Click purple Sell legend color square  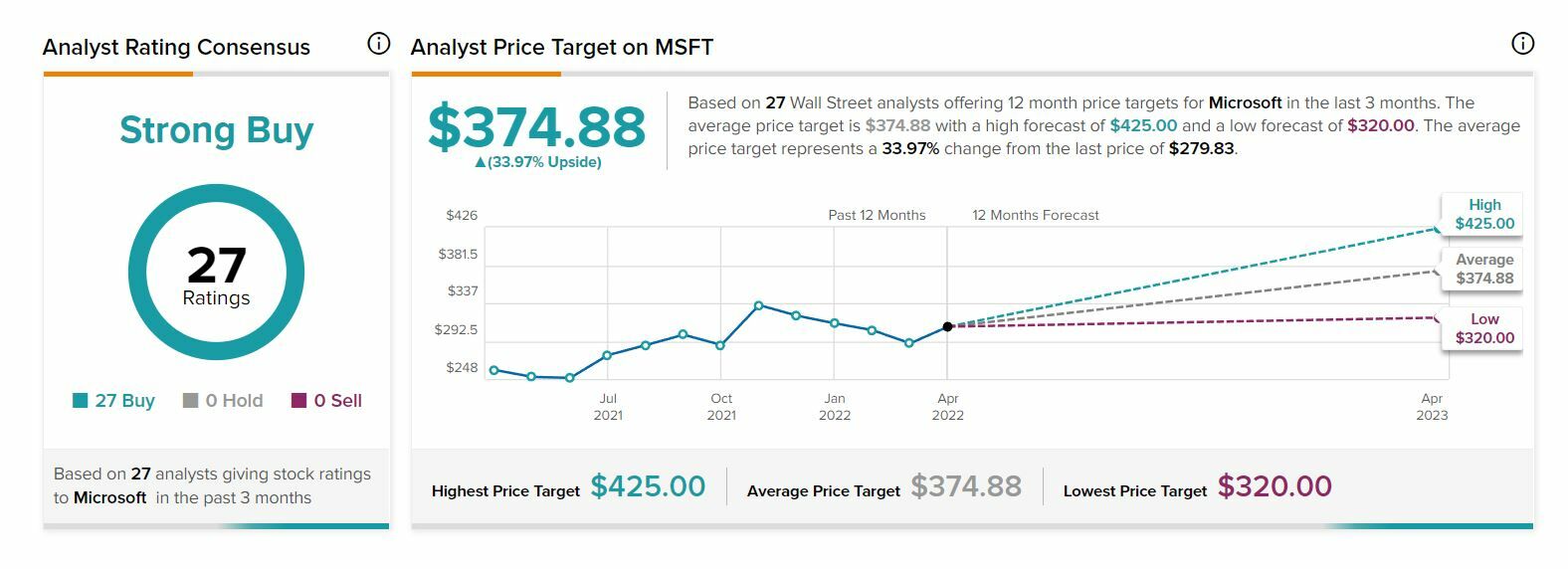(x=298, y=401)
